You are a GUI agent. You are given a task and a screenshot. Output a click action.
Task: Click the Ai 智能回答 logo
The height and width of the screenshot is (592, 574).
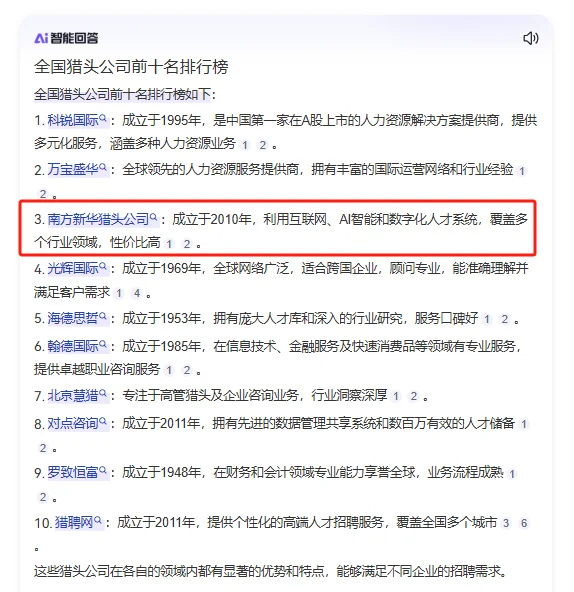click(66, 38)
